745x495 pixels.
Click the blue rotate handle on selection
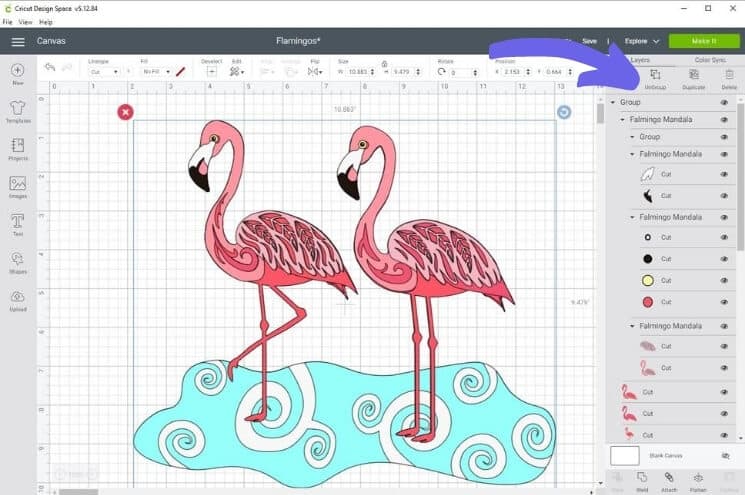(x=564, y=112)
